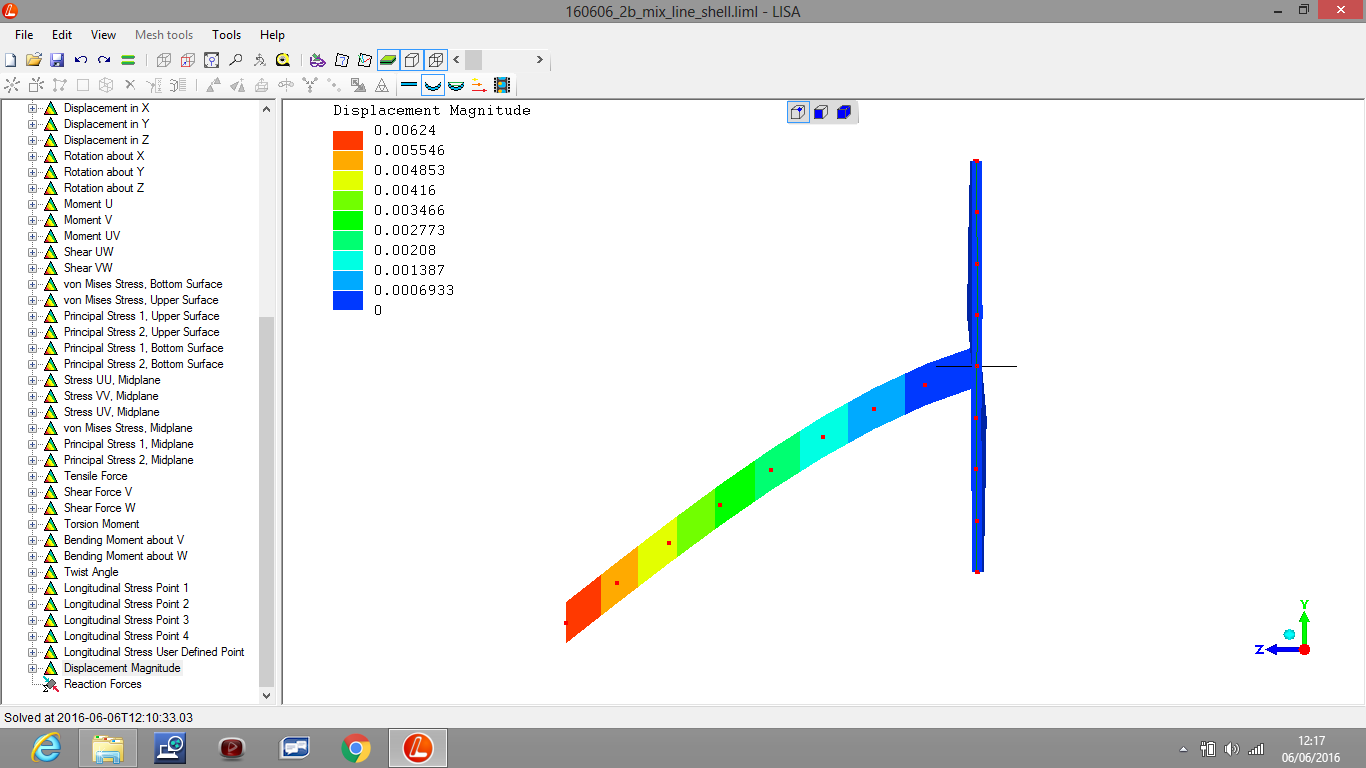1366x768 pixels.
Task: Click the new blank document icon
Action: tap(11, 60)
